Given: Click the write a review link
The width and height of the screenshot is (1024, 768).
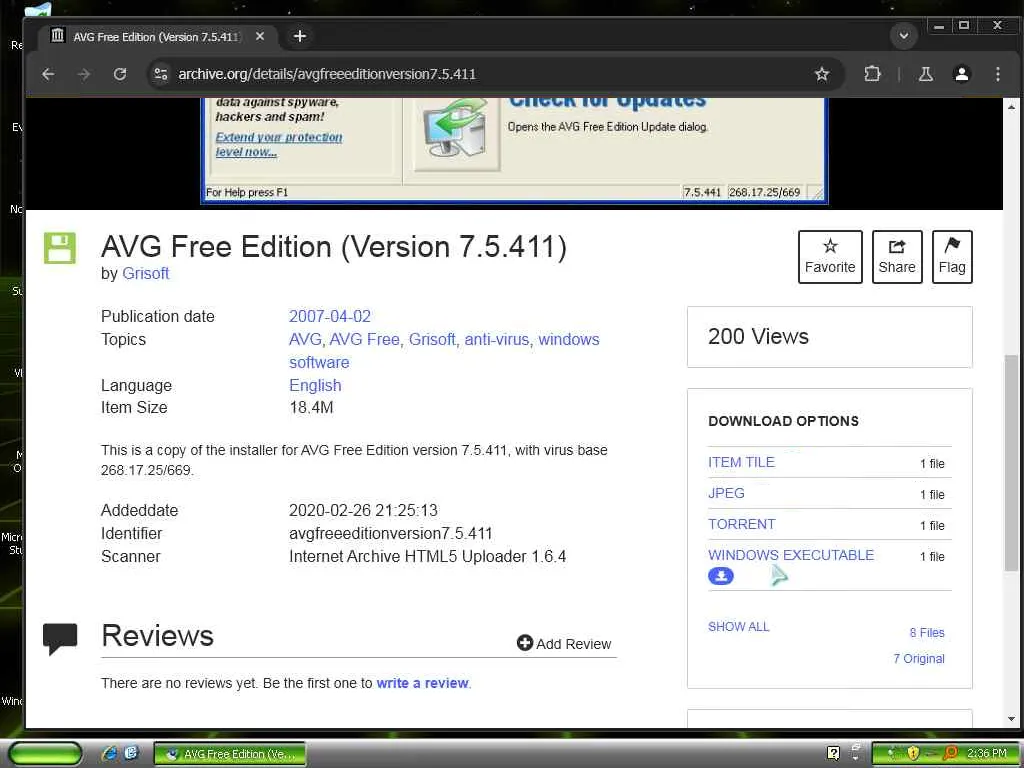Looking at the screenshot, I should click(423, 683).
